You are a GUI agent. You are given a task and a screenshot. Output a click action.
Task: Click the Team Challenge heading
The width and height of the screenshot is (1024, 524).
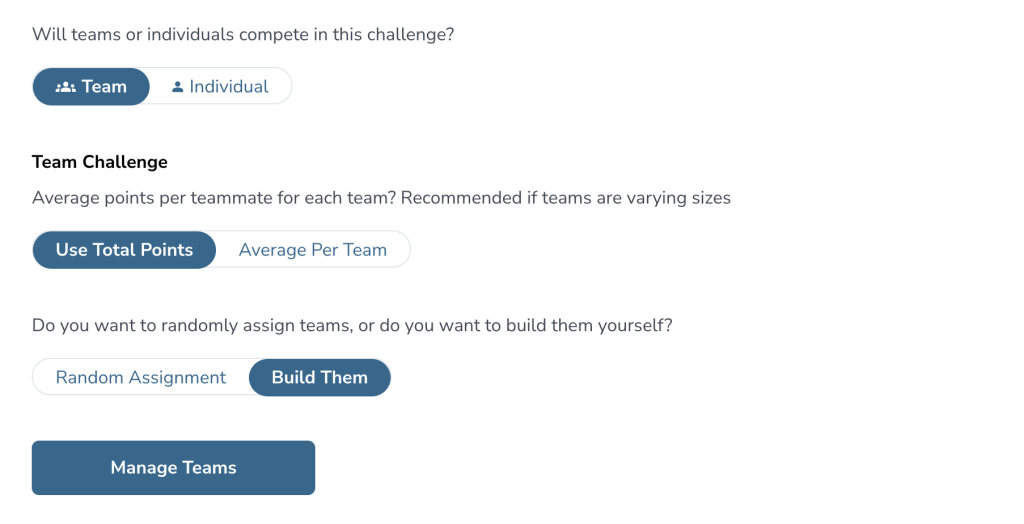(x=100, y=162)
